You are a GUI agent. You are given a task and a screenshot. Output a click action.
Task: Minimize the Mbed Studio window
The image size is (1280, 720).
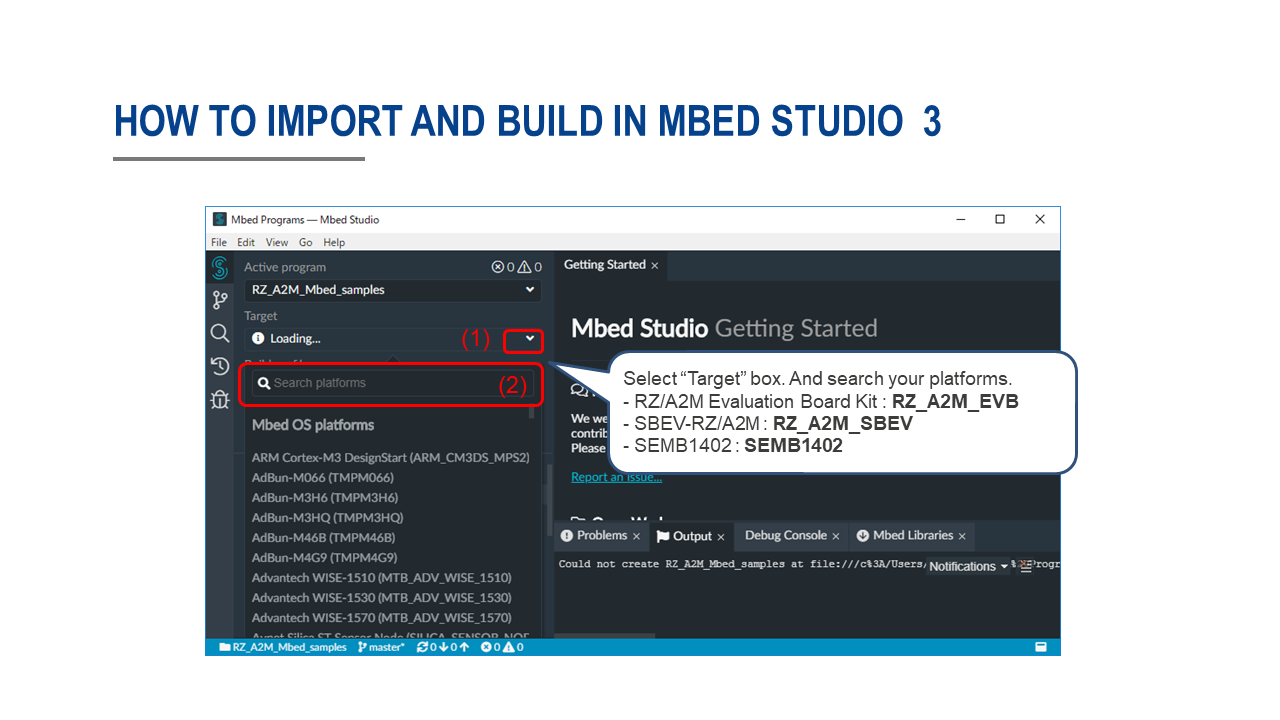[961, 219]
